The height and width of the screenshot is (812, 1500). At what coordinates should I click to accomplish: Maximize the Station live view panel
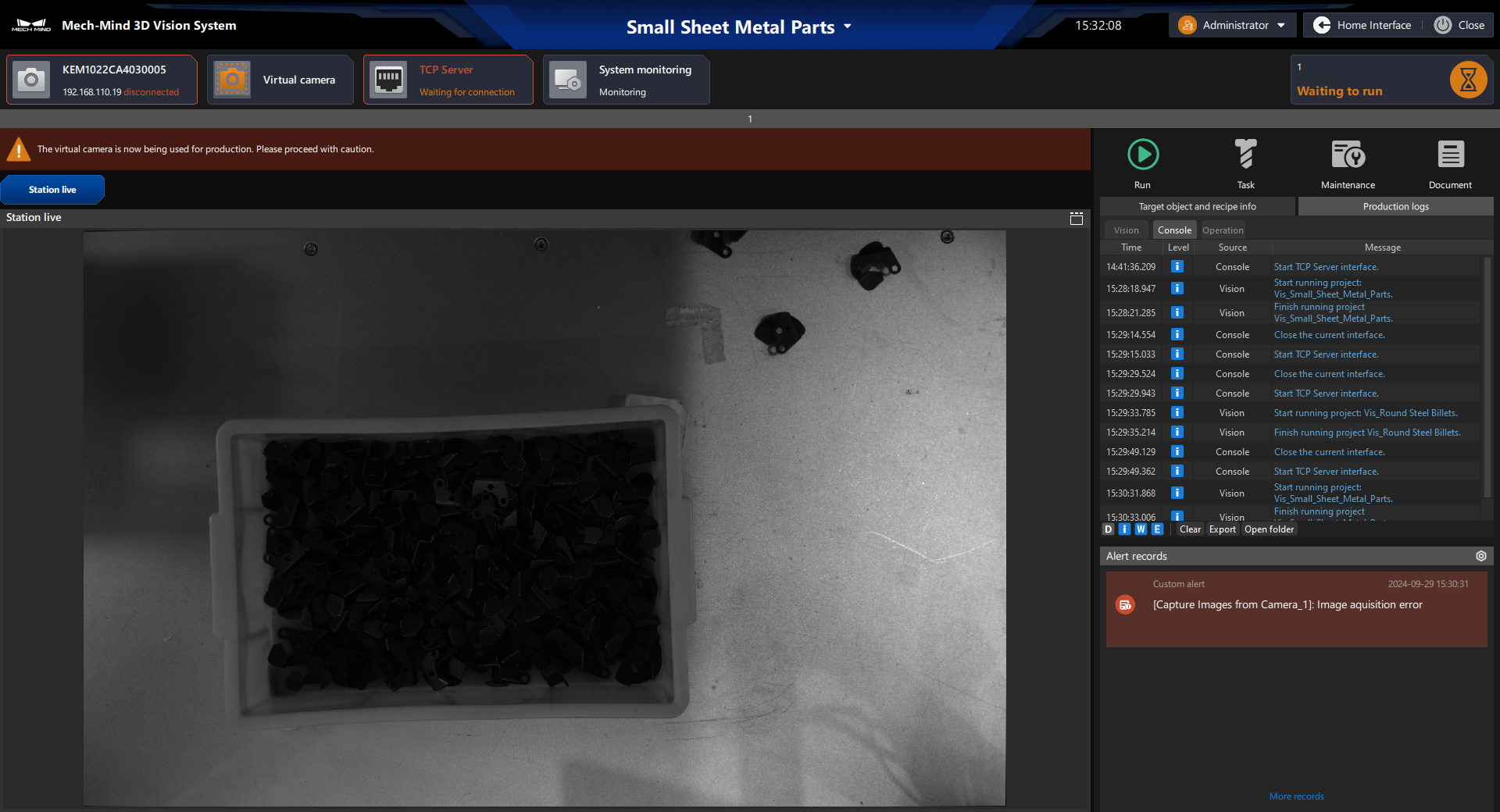pyautogui.click(x=1076, y=219)
